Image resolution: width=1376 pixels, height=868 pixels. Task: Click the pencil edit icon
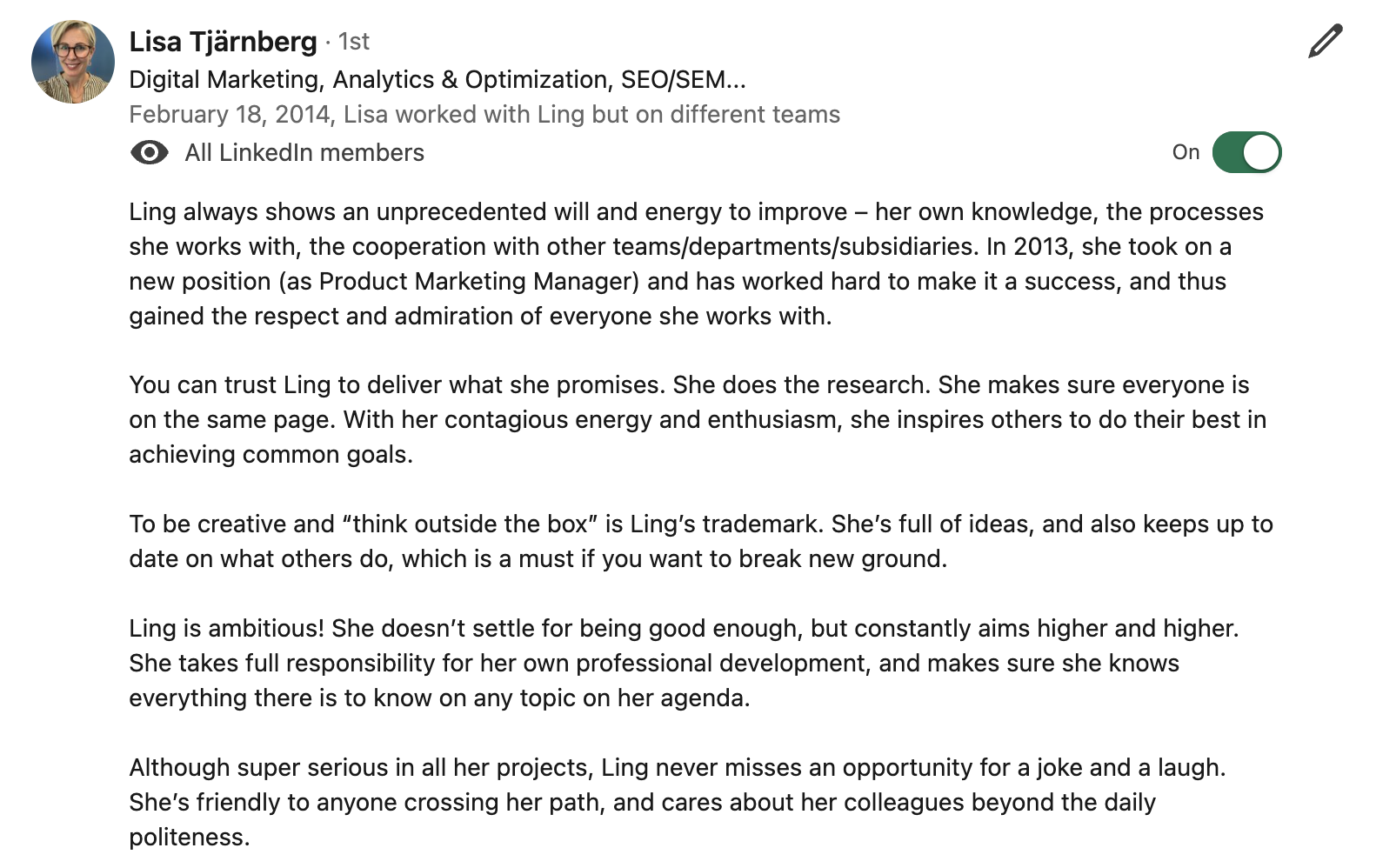pos(1325,42)
